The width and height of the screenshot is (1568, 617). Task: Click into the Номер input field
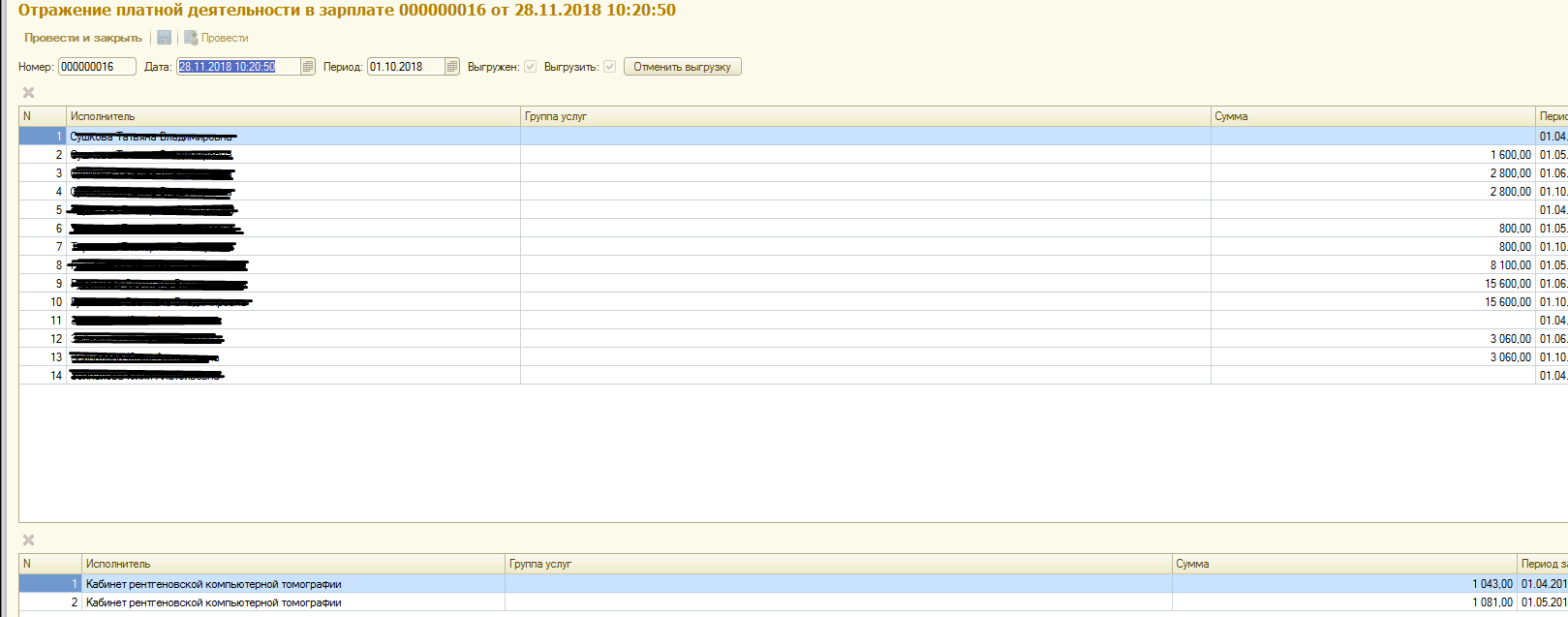pyautogui.click(x=96, y=67)
